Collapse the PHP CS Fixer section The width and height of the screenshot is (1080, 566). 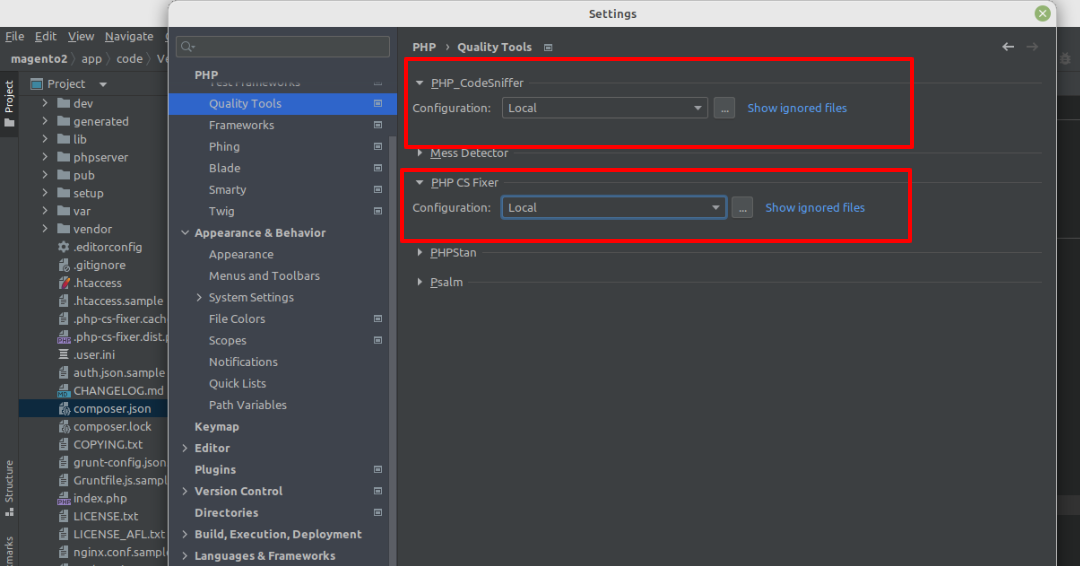tap(419, 182)
